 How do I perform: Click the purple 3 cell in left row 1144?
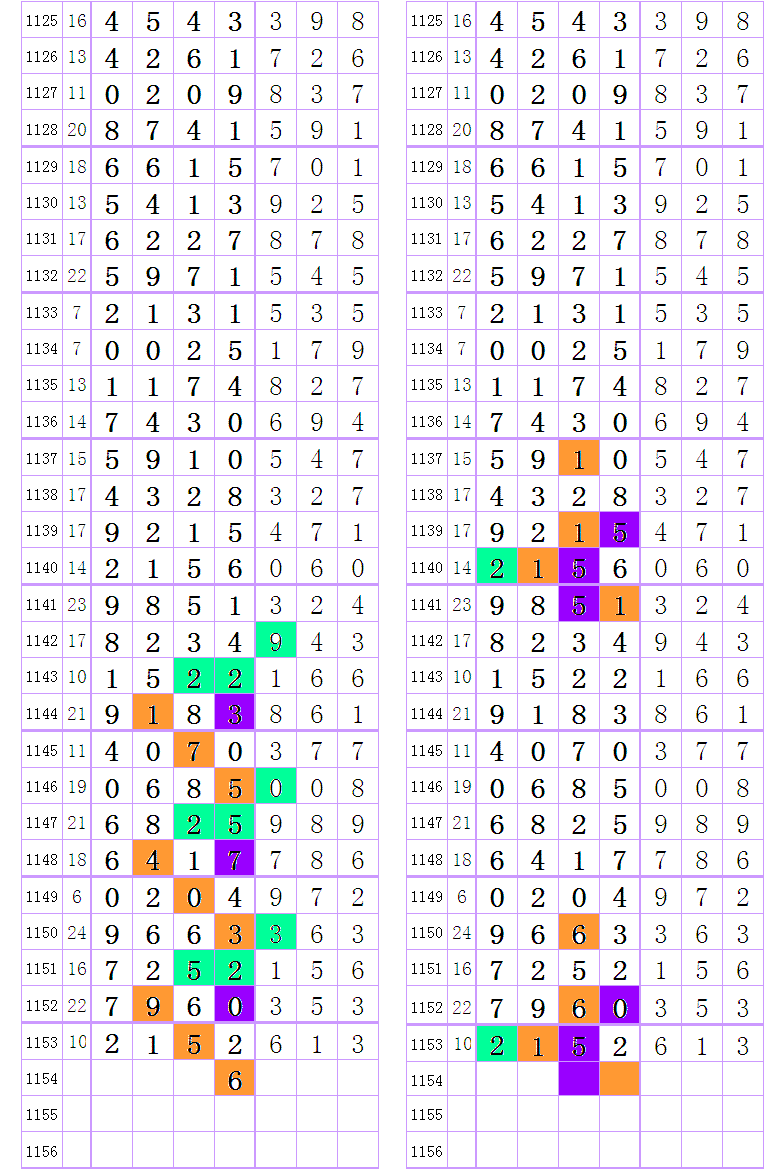tap(235, 714)
